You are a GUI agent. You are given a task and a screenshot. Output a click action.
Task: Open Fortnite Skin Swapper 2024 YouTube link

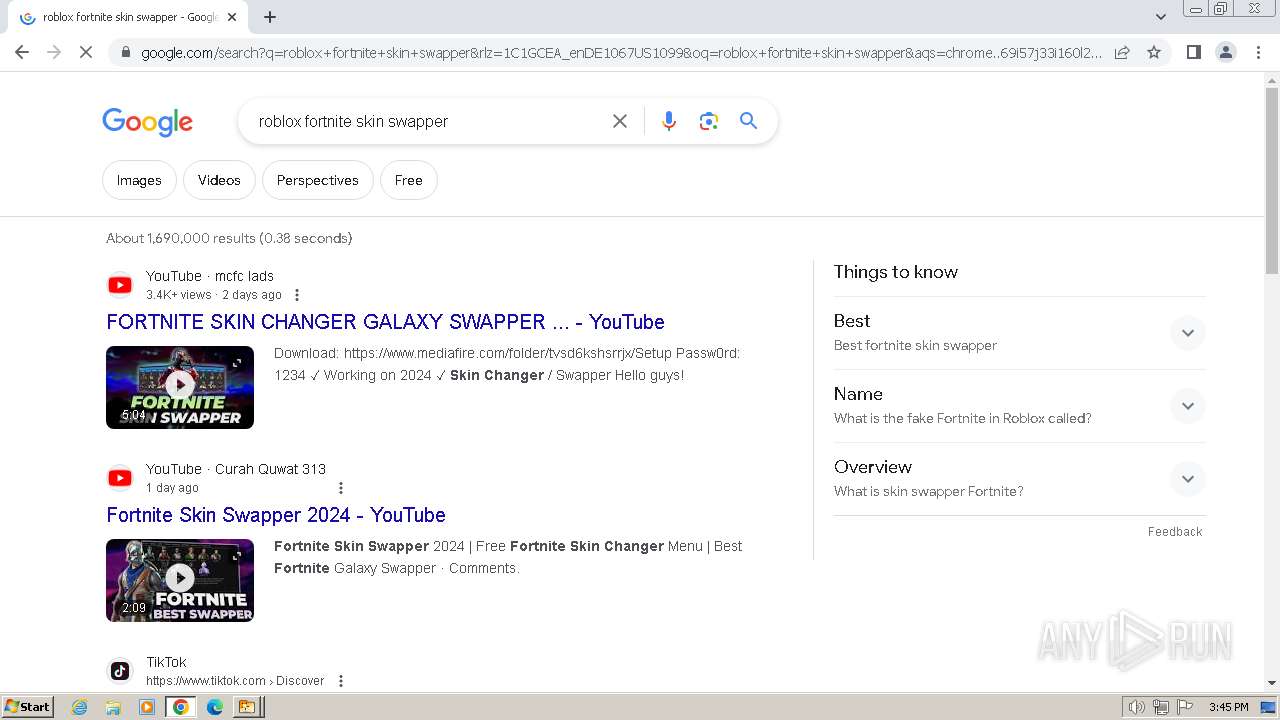(x=276, y=515)
